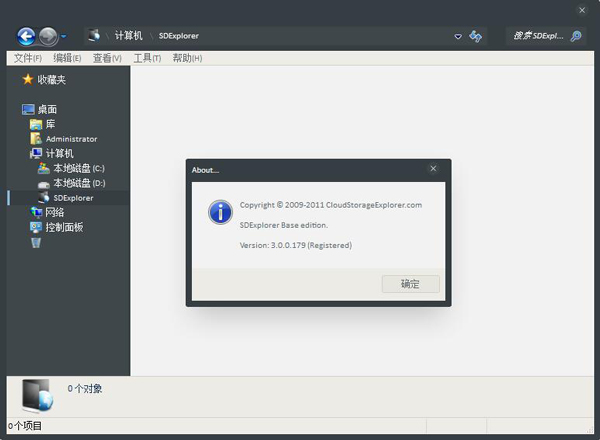
Task: Click the refresh icon in address bar
Action: click(475, 36)
